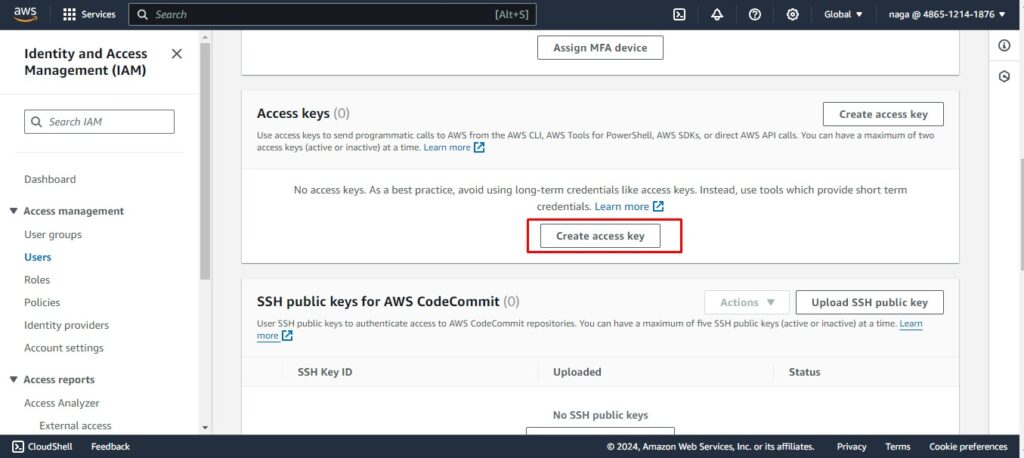
Task: Click Status column header
Action: point(805,372)
